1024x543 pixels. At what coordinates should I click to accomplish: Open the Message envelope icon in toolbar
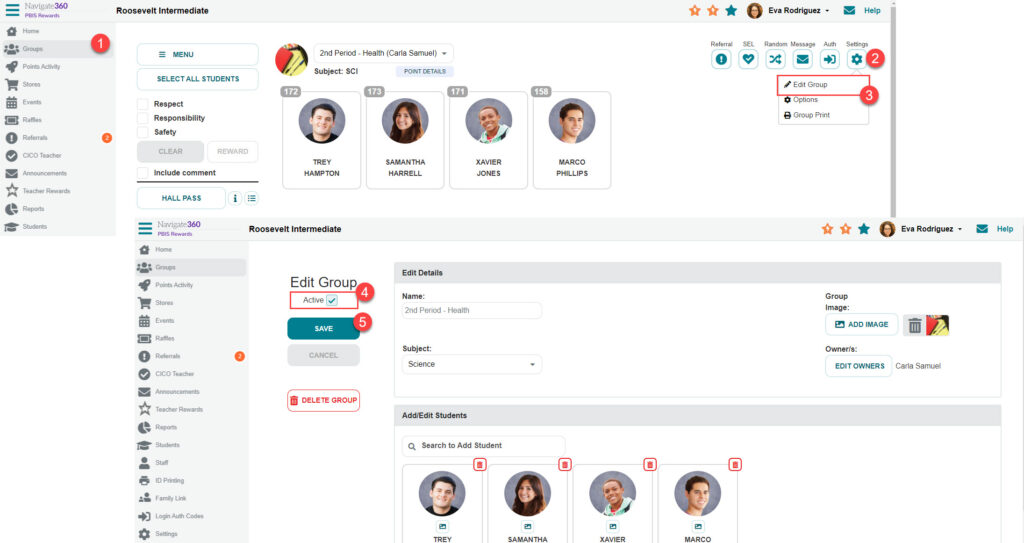(x=802, y=59)
